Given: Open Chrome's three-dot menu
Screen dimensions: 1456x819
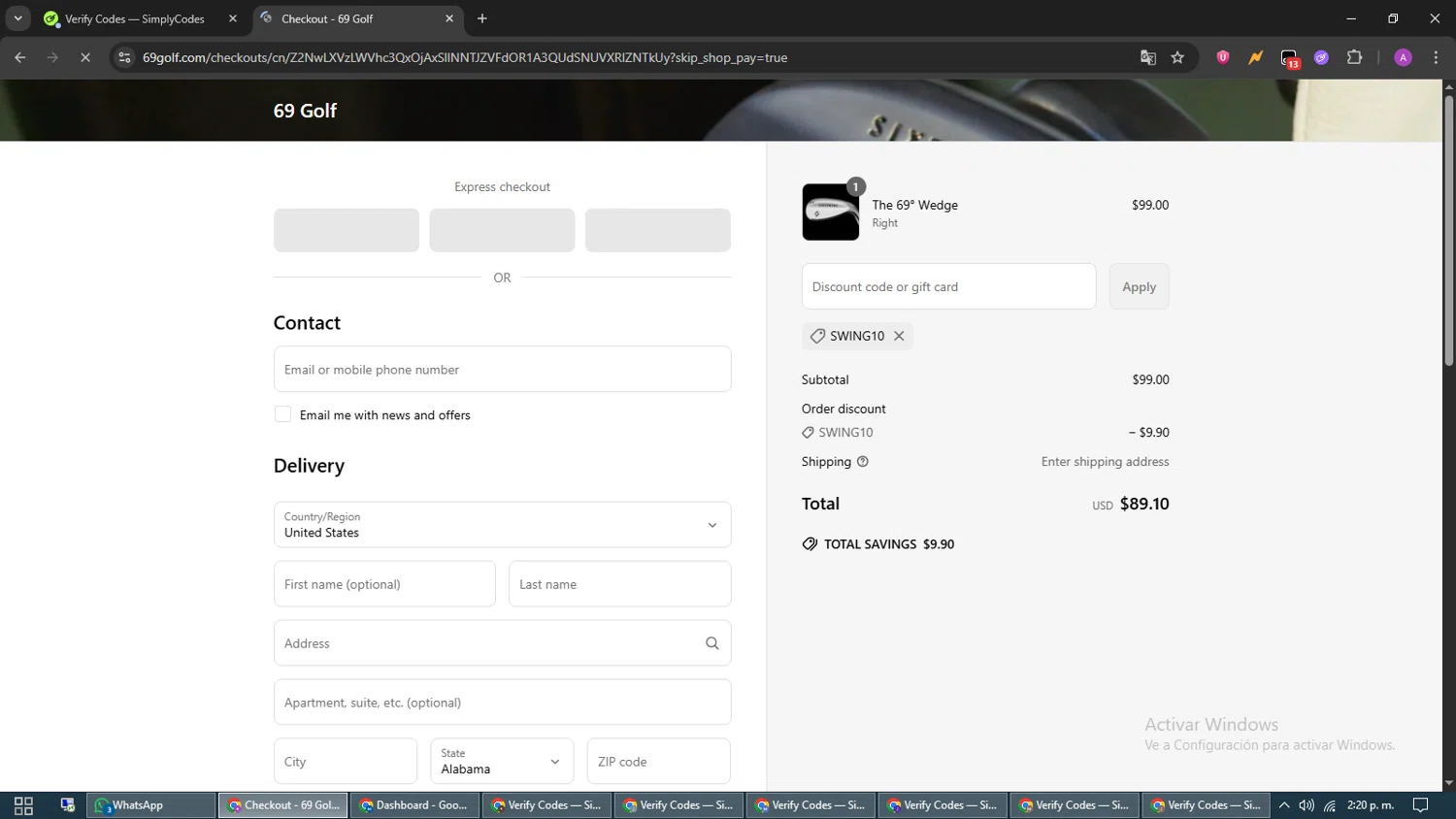Looking at the screenshot, I should 1436,57.
